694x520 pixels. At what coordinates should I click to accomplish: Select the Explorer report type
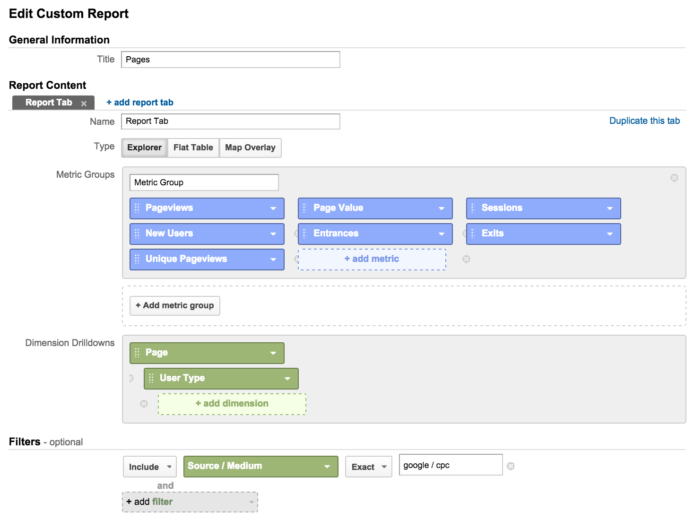click(x=144, y=148)
